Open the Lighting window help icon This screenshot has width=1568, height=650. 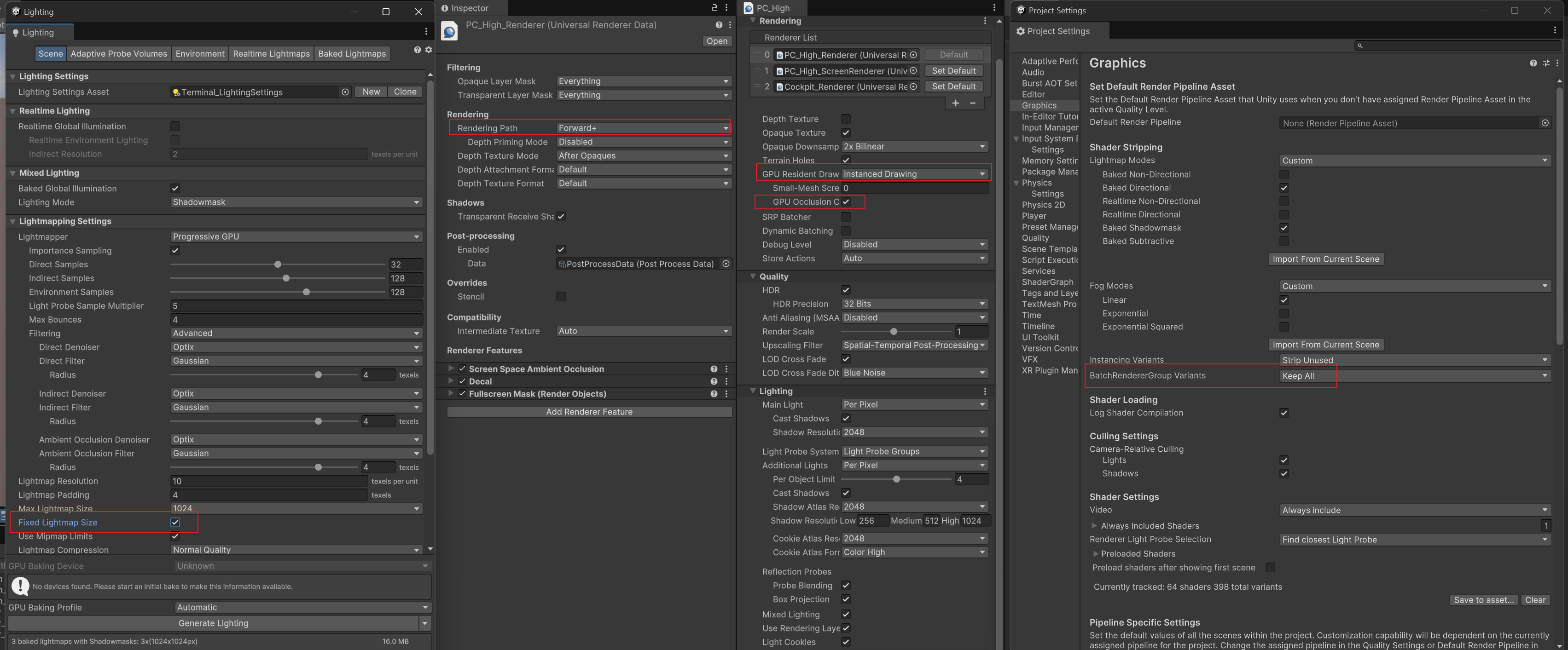[x=417, y=50]
